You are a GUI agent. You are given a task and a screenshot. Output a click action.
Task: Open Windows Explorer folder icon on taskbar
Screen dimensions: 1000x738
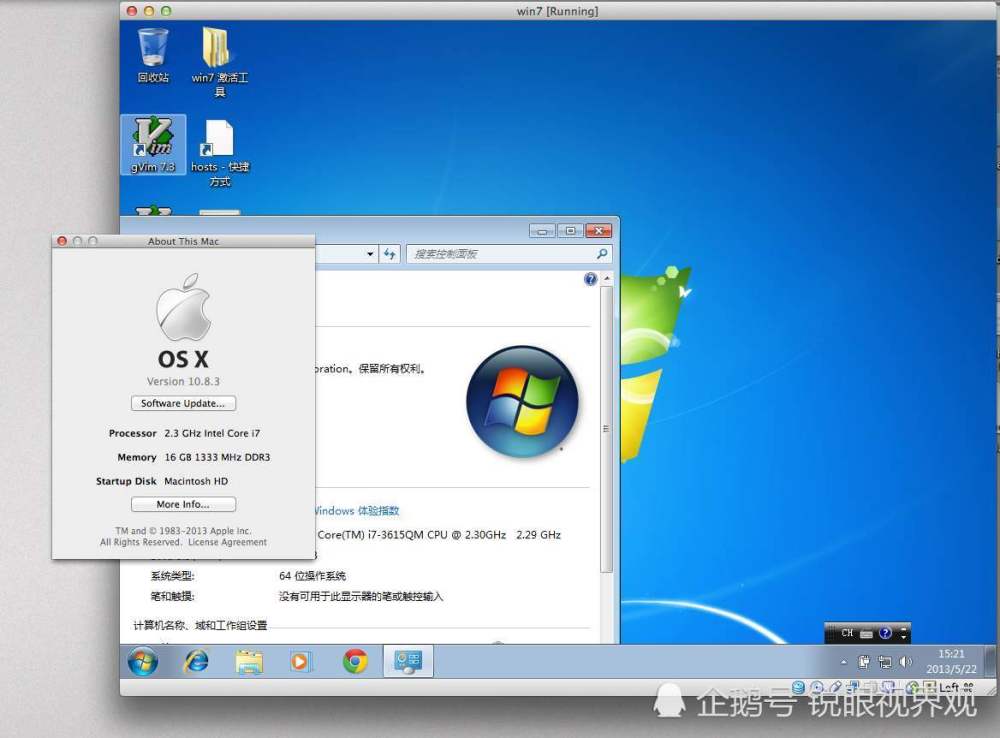(249, 661)
